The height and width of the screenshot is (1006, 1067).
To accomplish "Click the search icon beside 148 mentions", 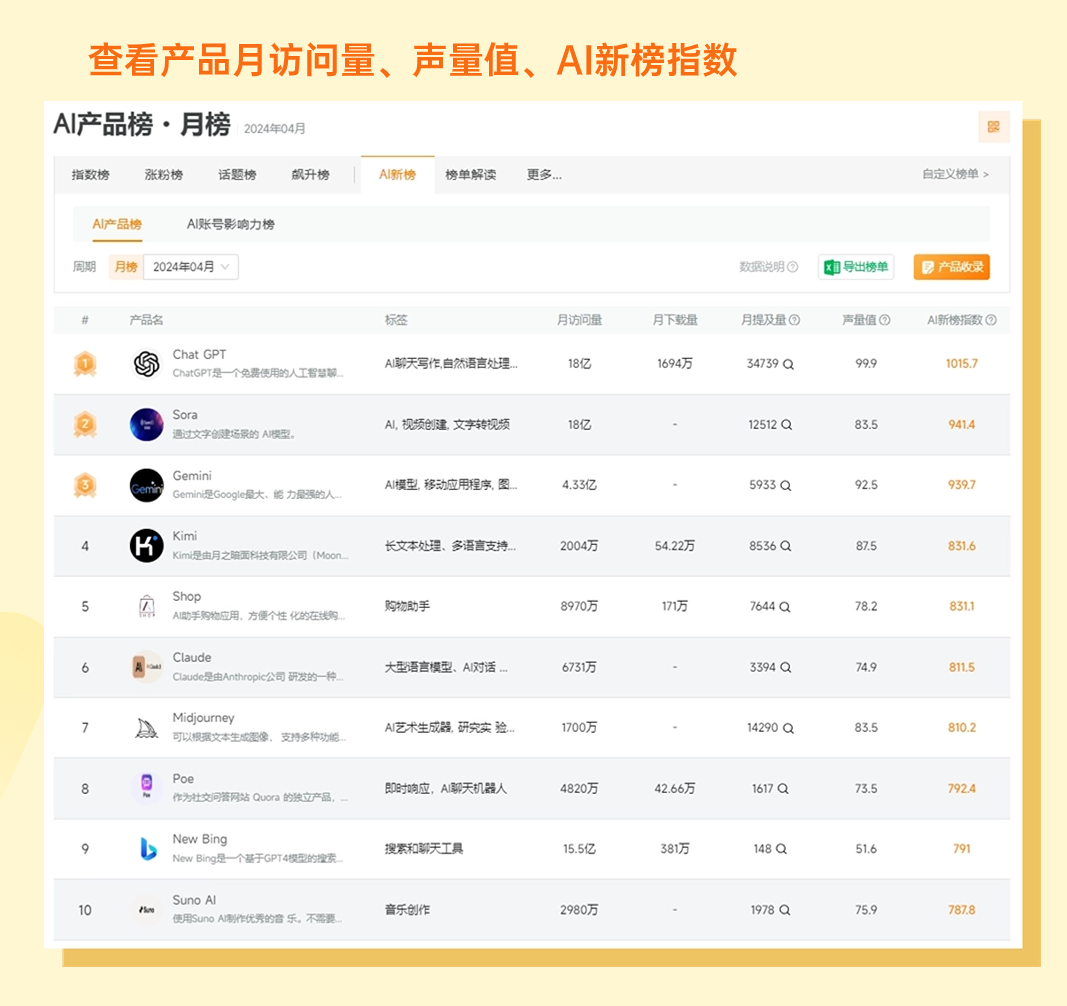I will [x=781, y=849].
